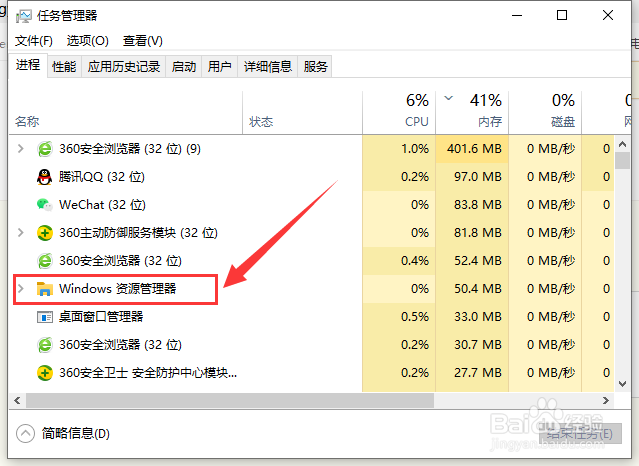Select the WeChat (32 位) process row

[311, 205]
